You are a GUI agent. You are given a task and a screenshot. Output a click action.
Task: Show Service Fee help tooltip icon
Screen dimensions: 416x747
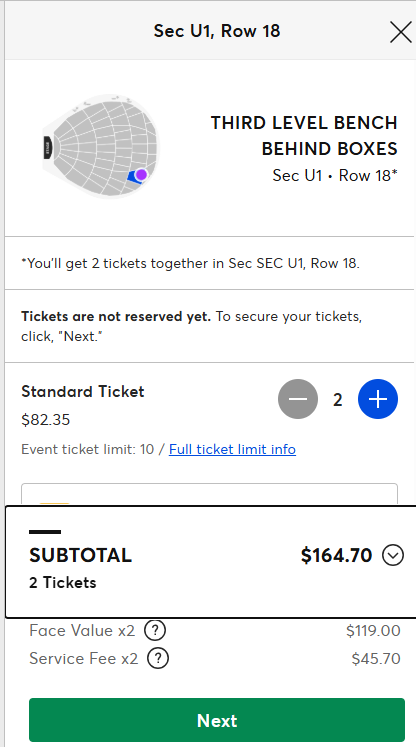click(158, 658)
